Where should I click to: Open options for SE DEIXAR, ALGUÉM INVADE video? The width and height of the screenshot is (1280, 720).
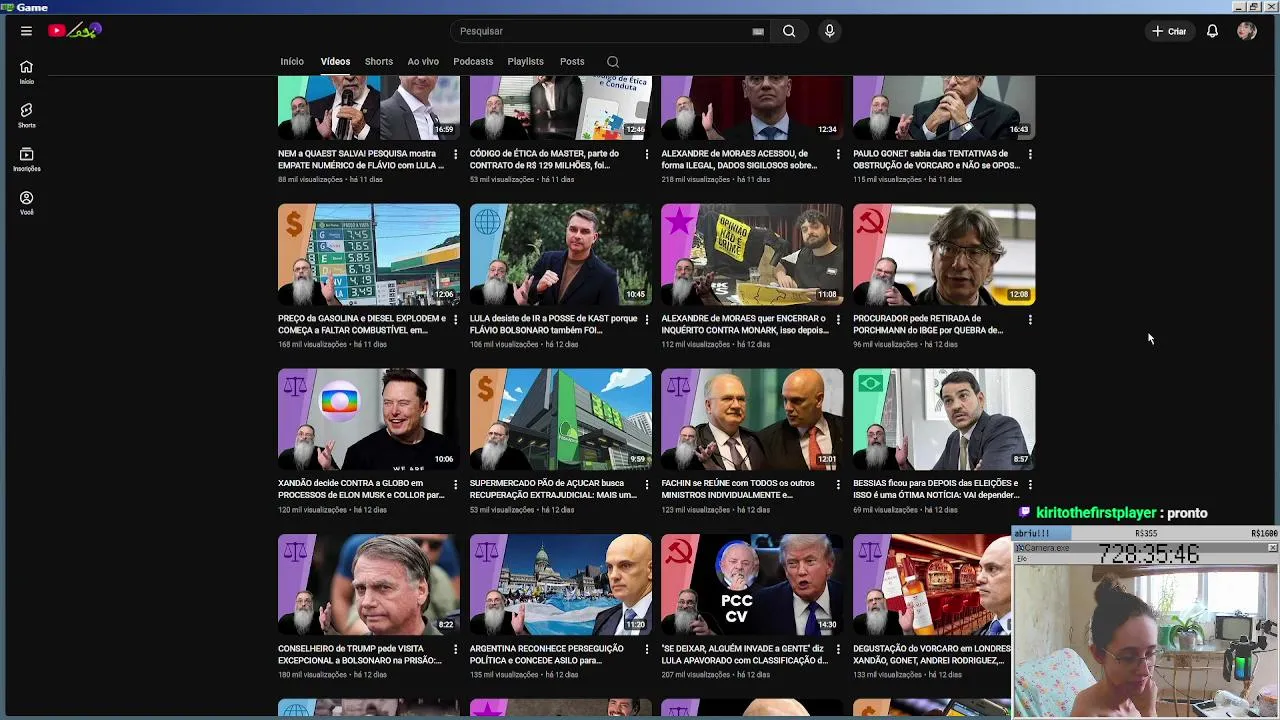pyautogui.click(x=838, y=649)
